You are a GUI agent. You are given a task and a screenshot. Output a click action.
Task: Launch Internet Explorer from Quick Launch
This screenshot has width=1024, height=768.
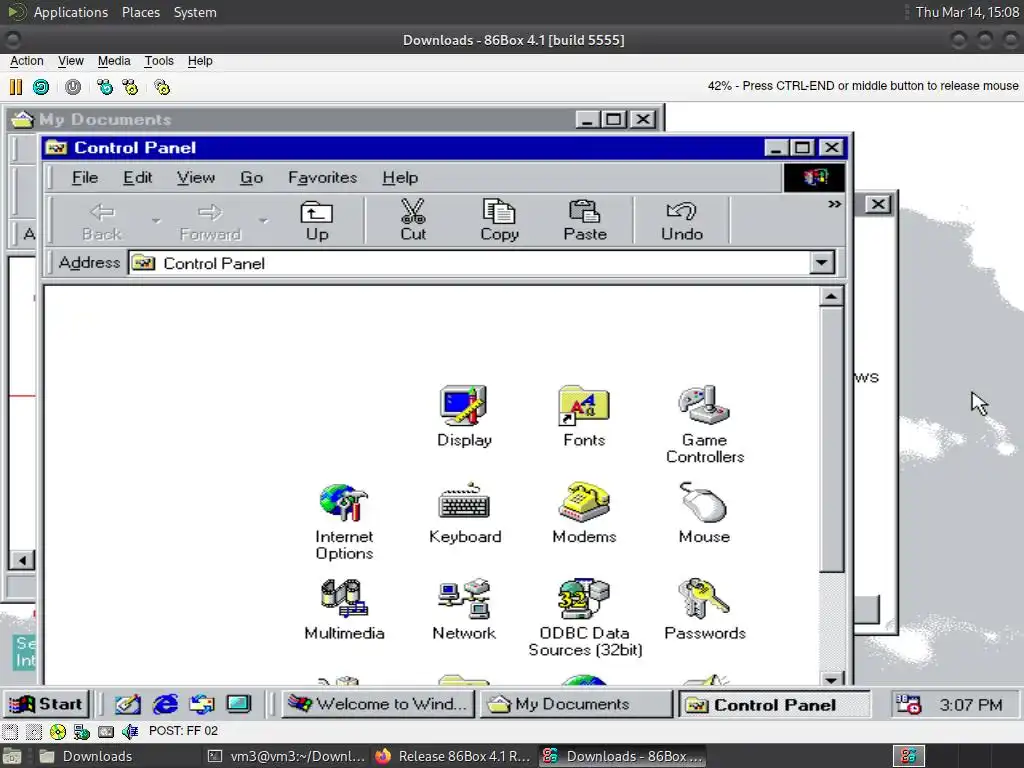point(165,704)
